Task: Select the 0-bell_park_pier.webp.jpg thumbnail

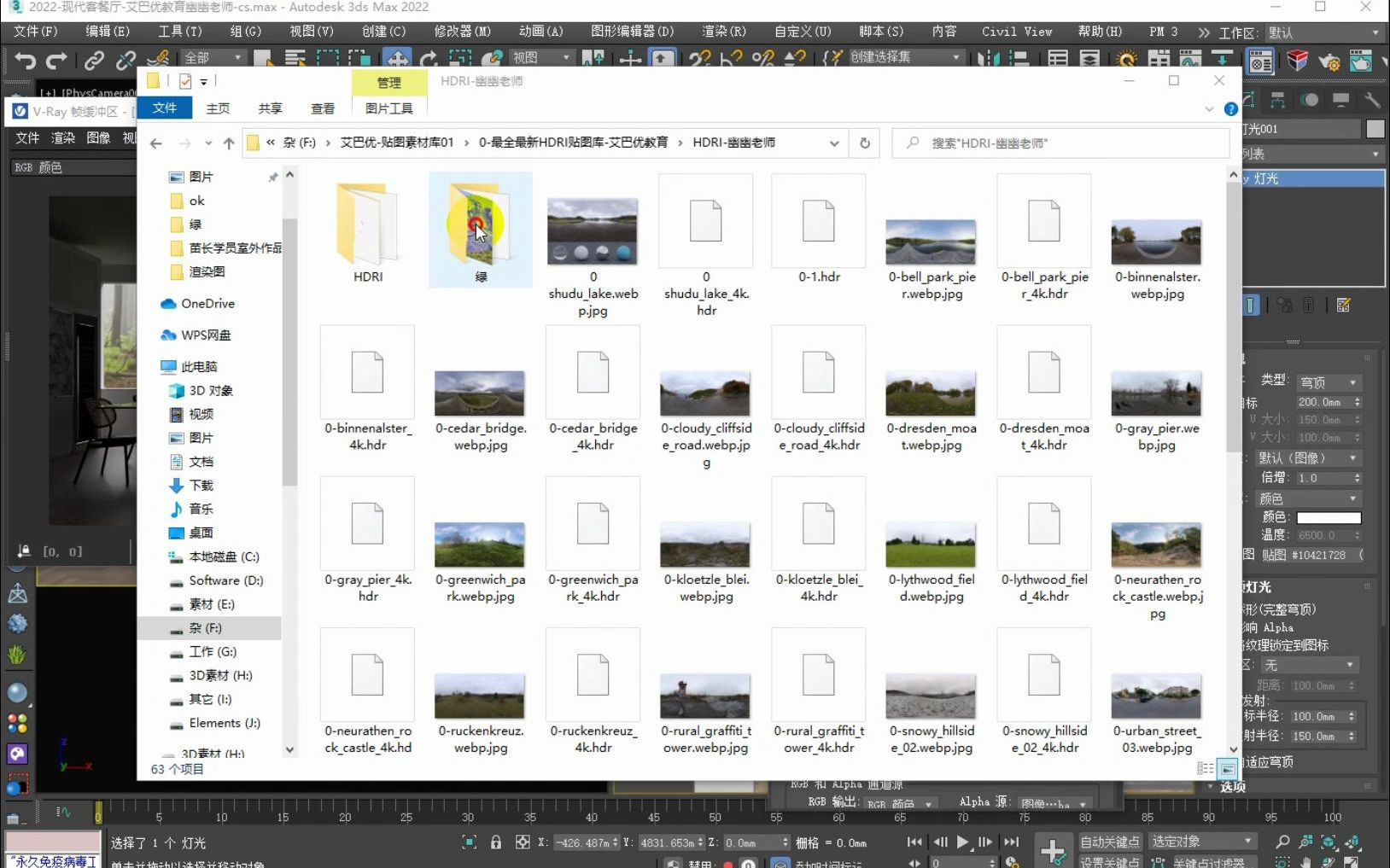Action: 931,242
